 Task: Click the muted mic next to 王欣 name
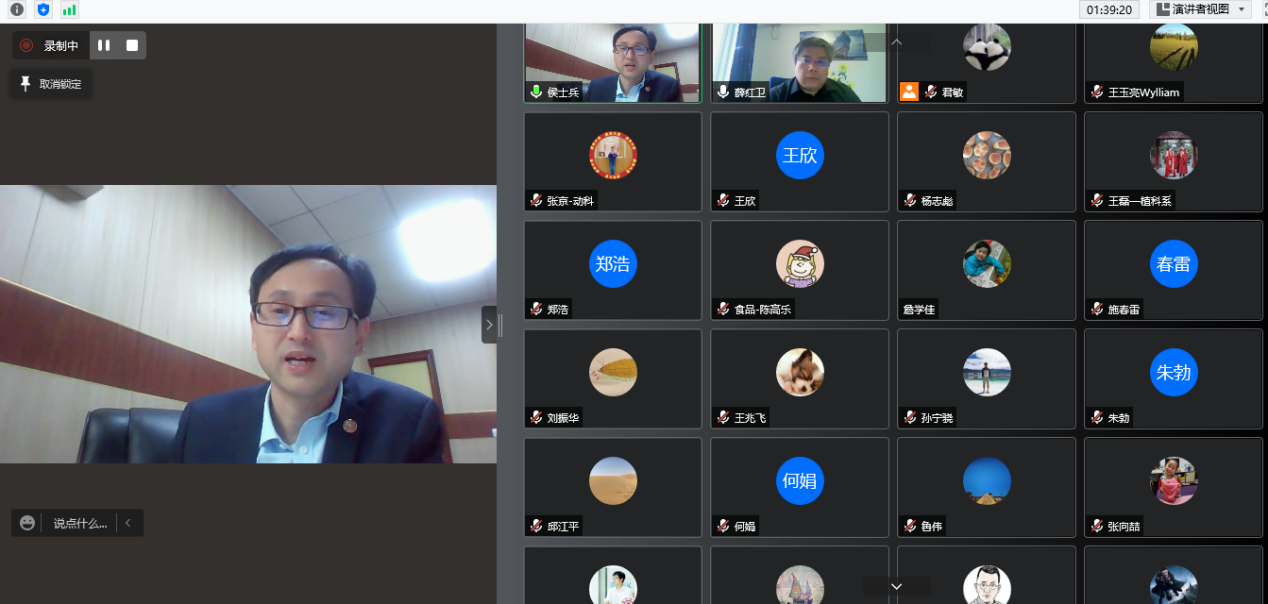pos(723,200)
